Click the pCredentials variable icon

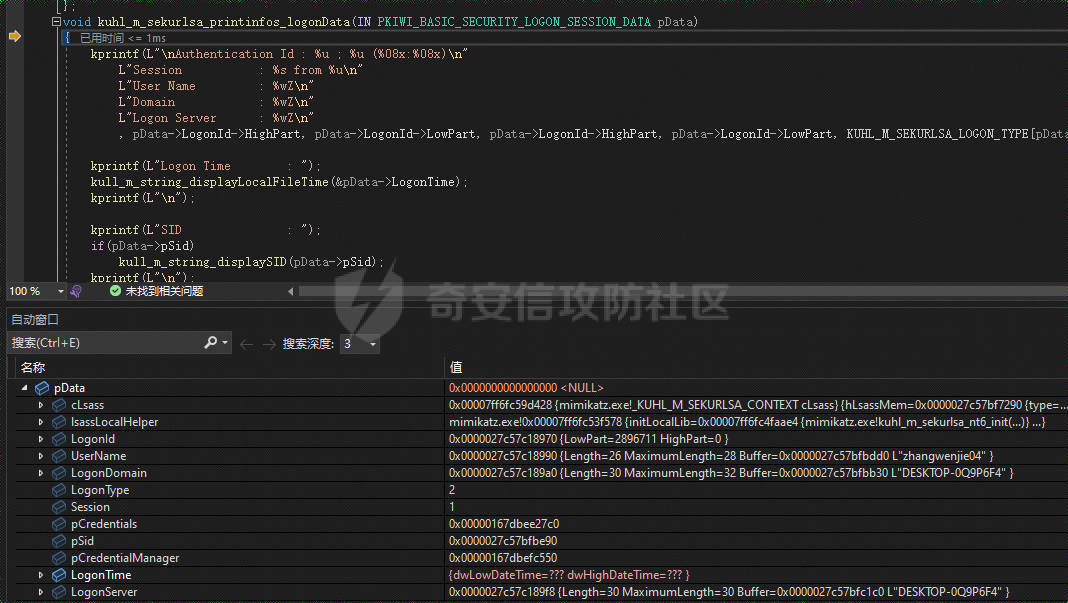(x=59, y=524)
